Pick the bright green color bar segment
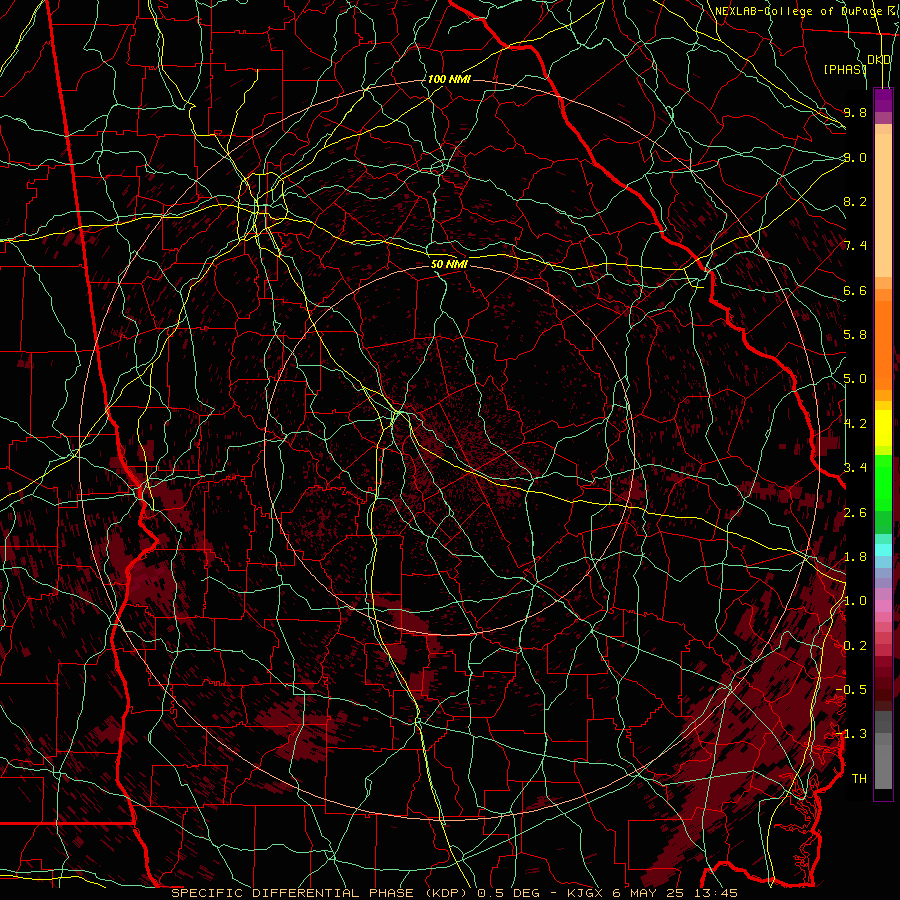This screenshot has height=900, width=900. click(883, 482)
